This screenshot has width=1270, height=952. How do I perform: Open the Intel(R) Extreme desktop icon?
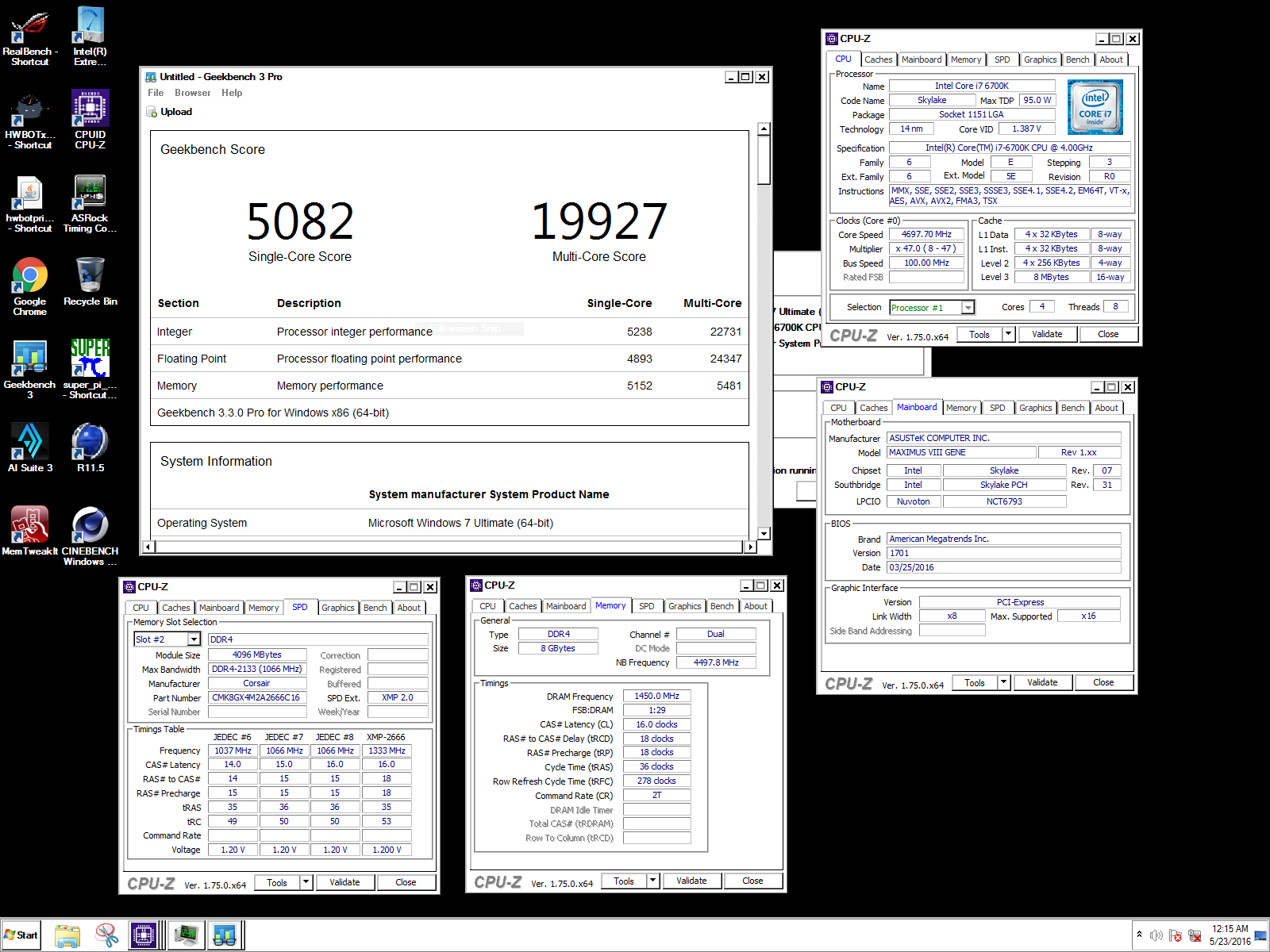pos(90,37)
